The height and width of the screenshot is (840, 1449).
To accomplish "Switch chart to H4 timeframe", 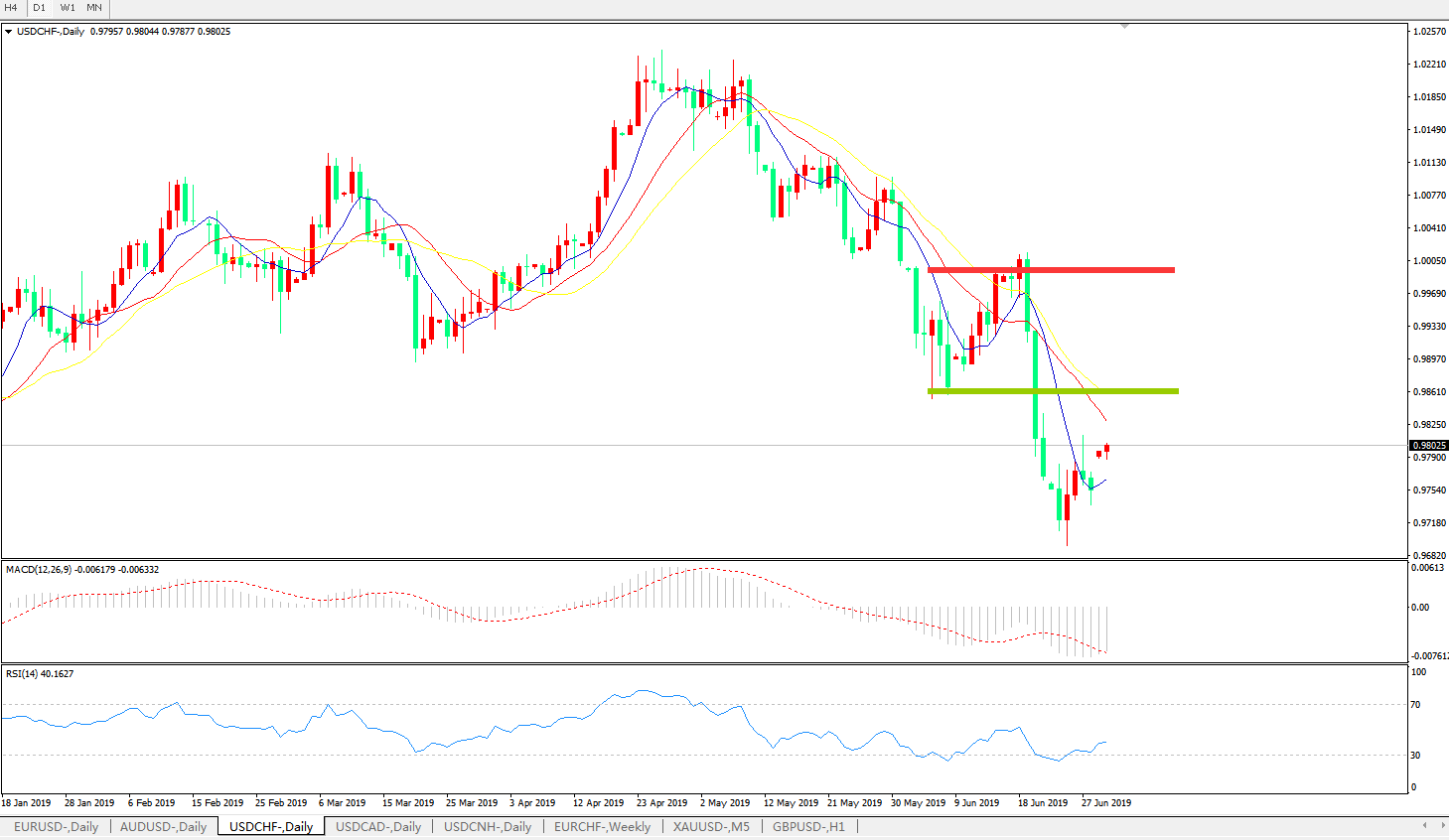I will (x=12, y=7).
